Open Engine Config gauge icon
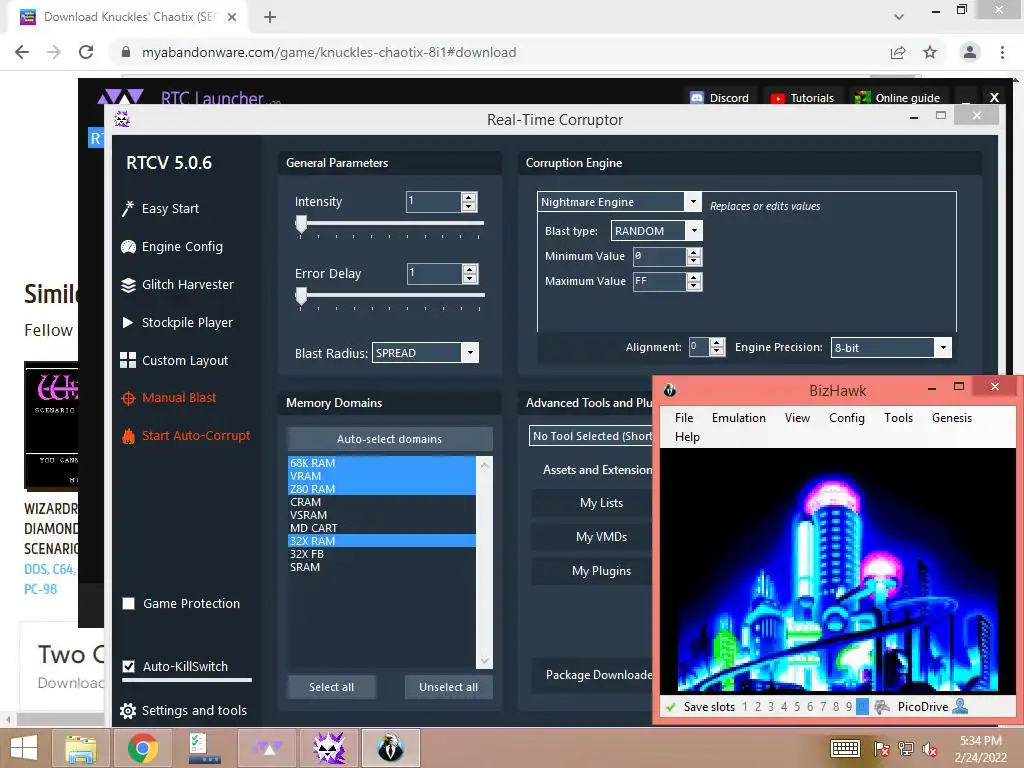The image size is (1024, 768). coord(128,247)
